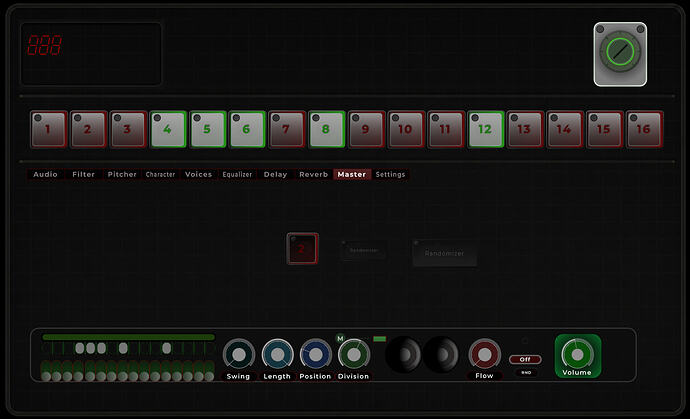Open the Voices tab
The height and width of the screenshot is (419, 690).
[x=198, y=174]
